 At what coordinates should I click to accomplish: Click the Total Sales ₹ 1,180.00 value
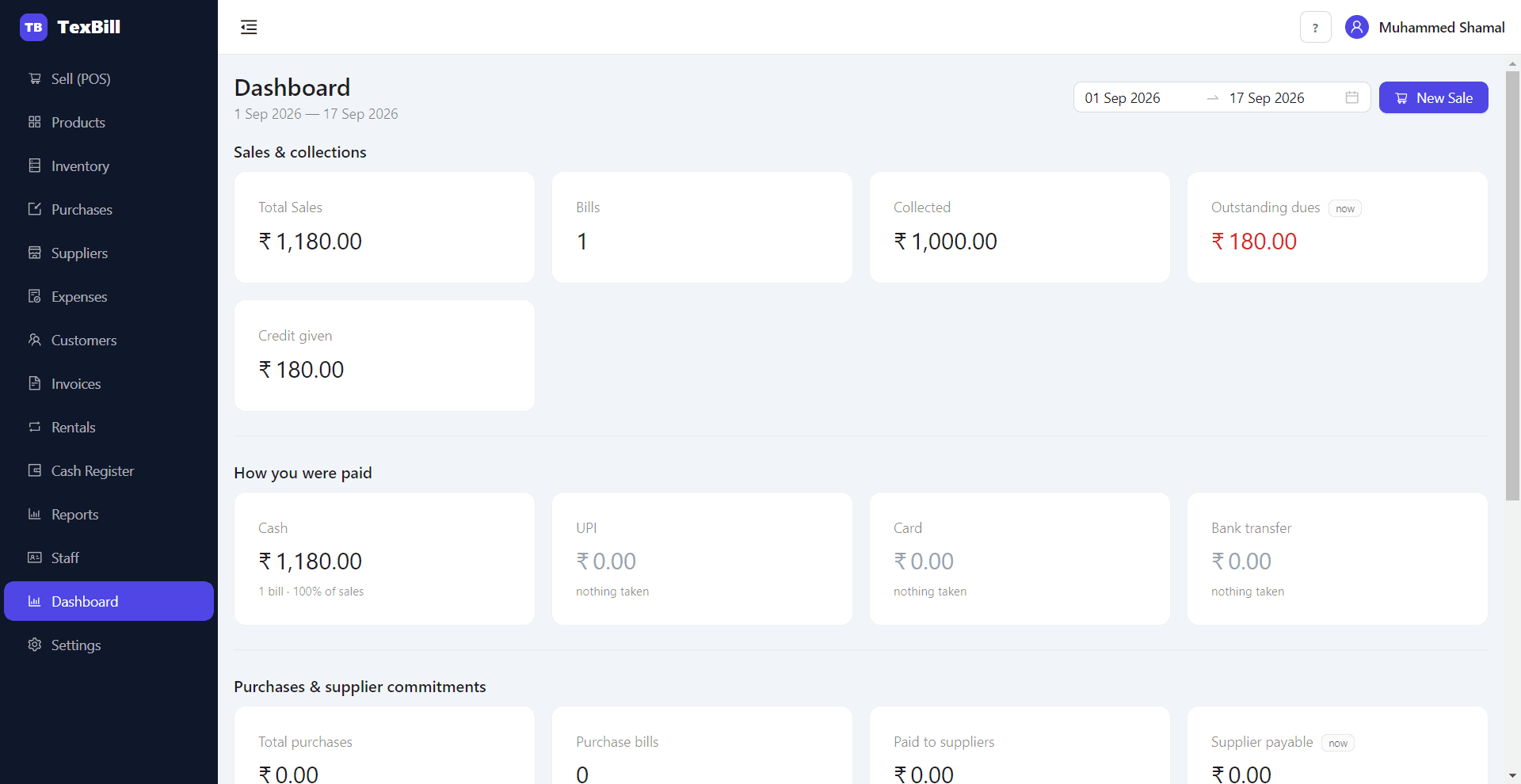[310, 242]
